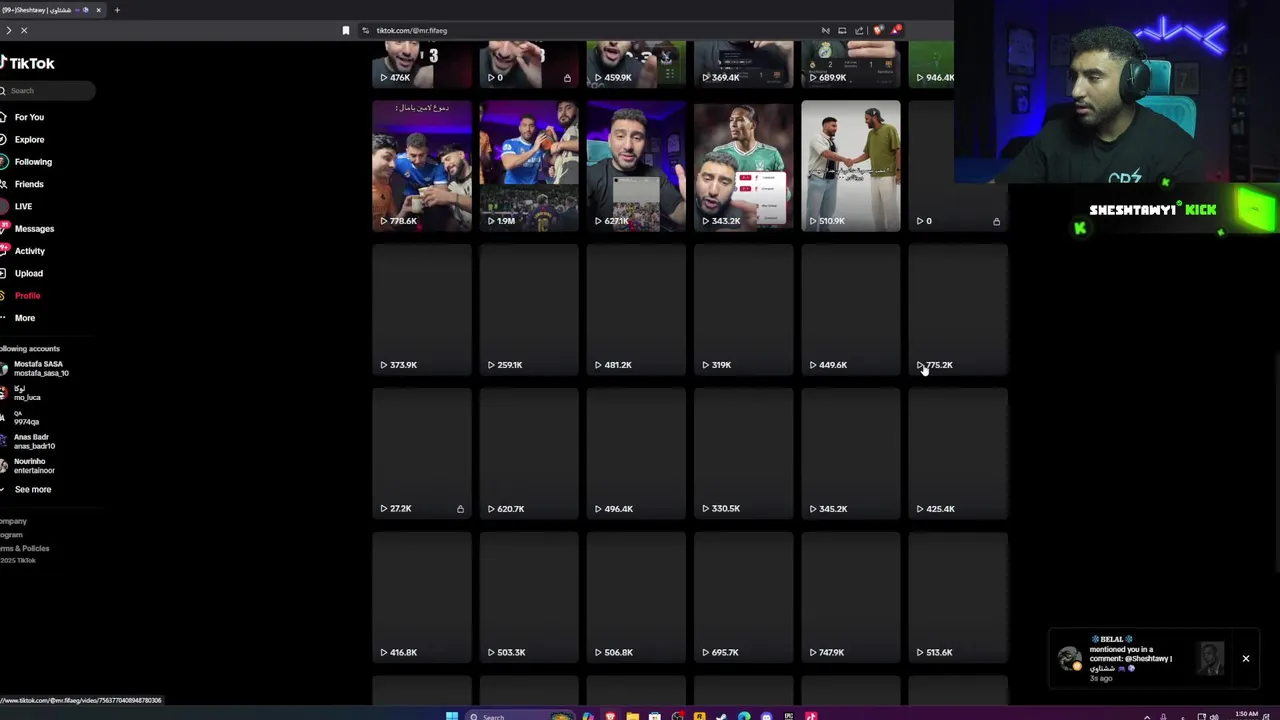
Task: Open the video with 627.1K views
Action: [636, 166]
